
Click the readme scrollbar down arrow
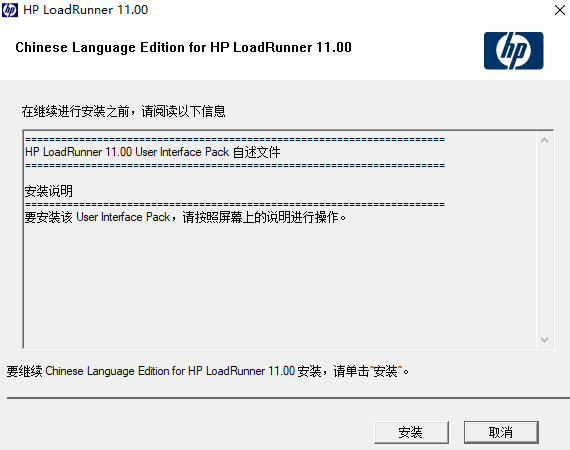pyautogui.click(x=544, y=339)
